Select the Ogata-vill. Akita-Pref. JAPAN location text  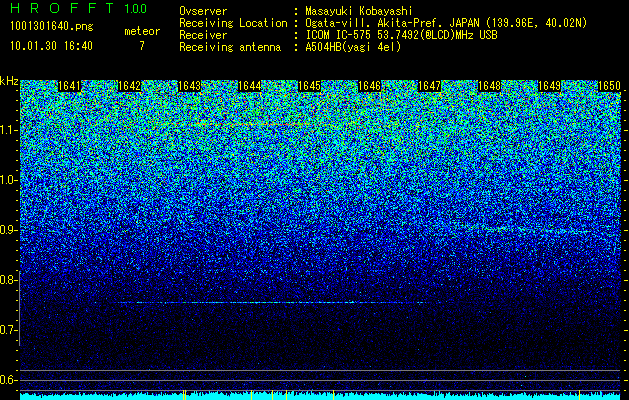(446, 23)
